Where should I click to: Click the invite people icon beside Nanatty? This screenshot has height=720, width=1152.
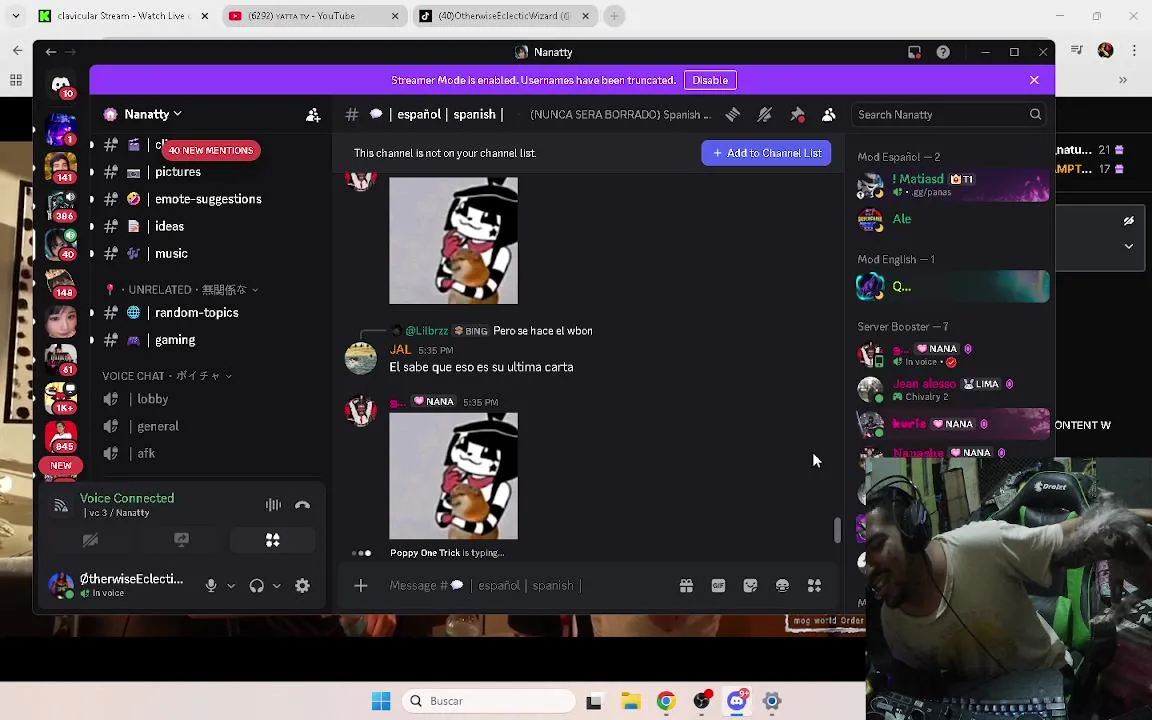313,115
